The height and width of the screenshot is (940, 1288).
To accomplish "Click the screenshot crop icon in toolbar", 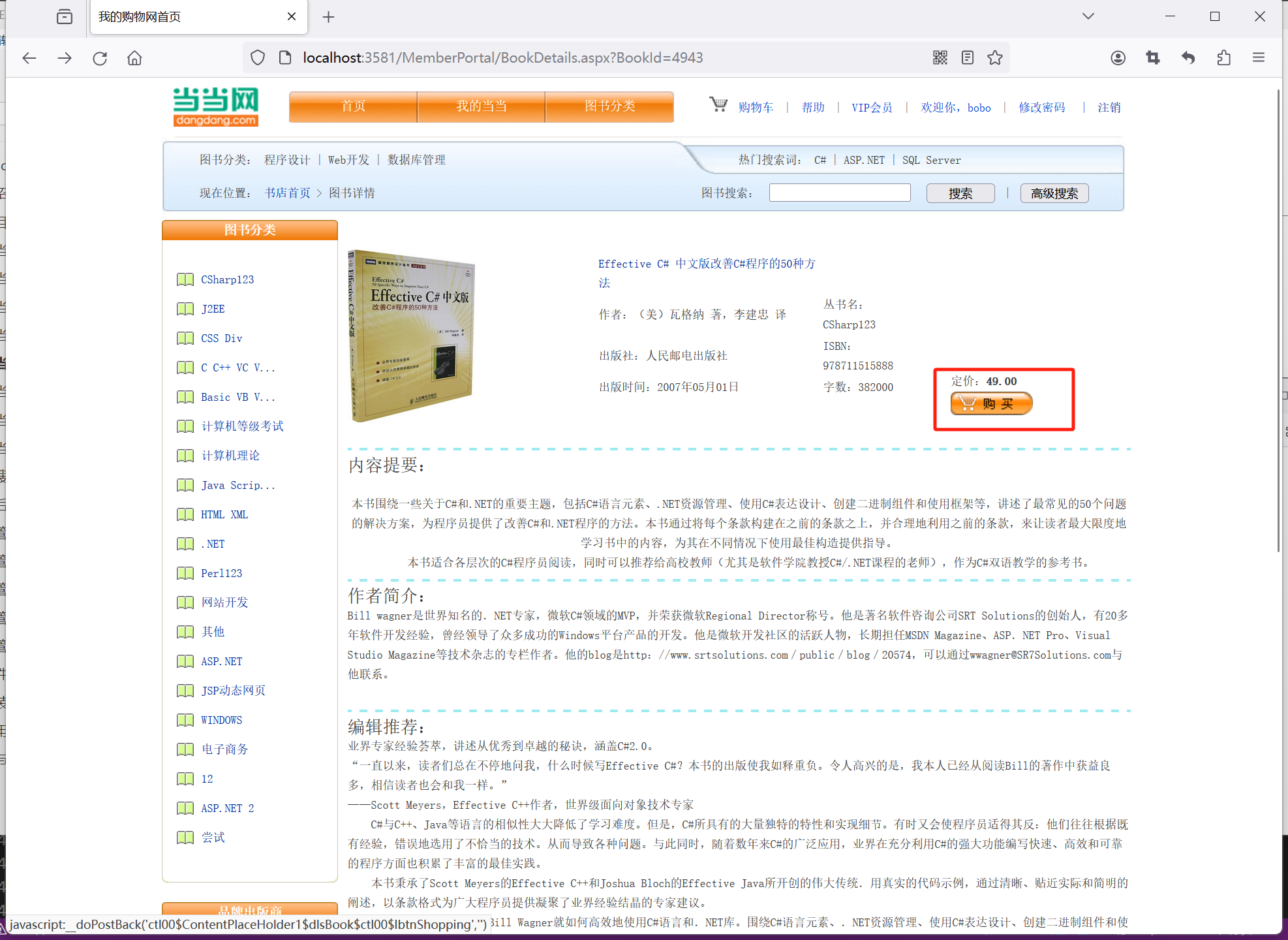I will 1153,57.
